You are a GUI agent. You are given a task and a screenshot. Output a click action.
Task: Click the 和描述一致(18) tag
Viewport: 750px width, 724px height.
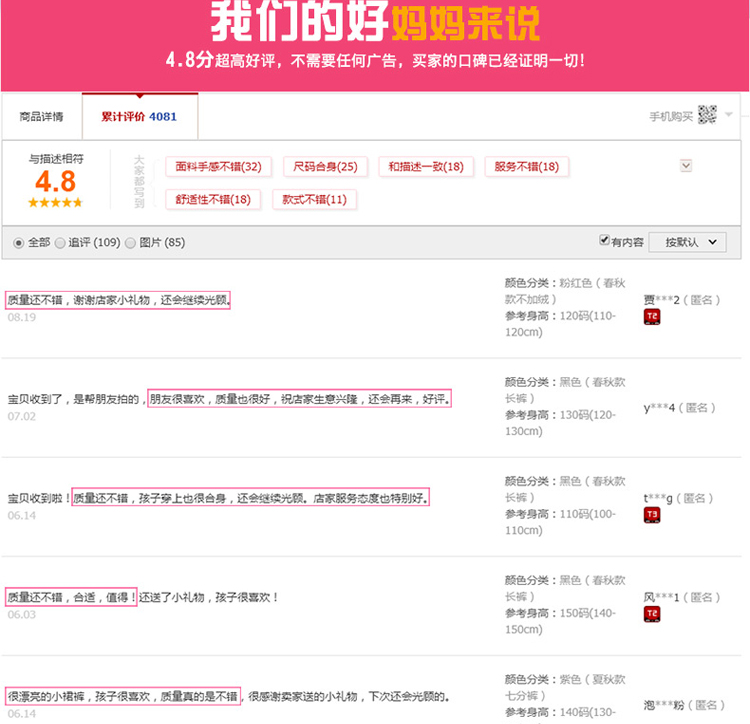(426, 167)
